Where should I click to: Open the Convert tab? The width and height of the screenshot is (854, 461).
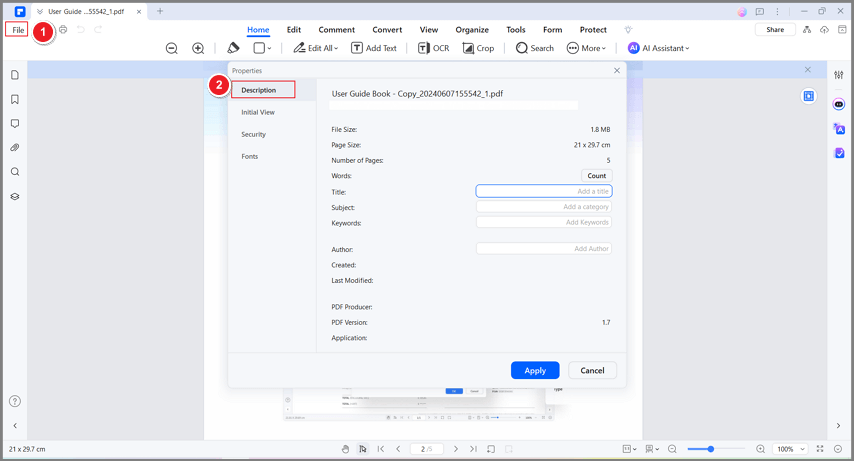pos(387,30)
